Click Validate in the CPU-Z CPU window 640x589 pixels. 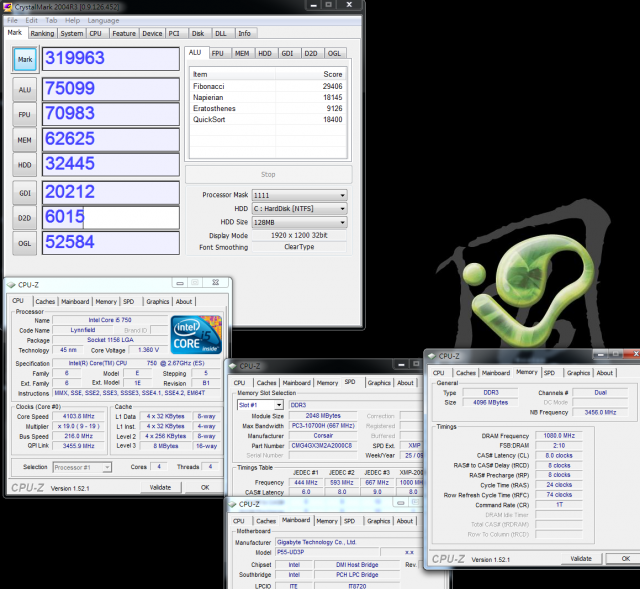click(x=160, y=487)
